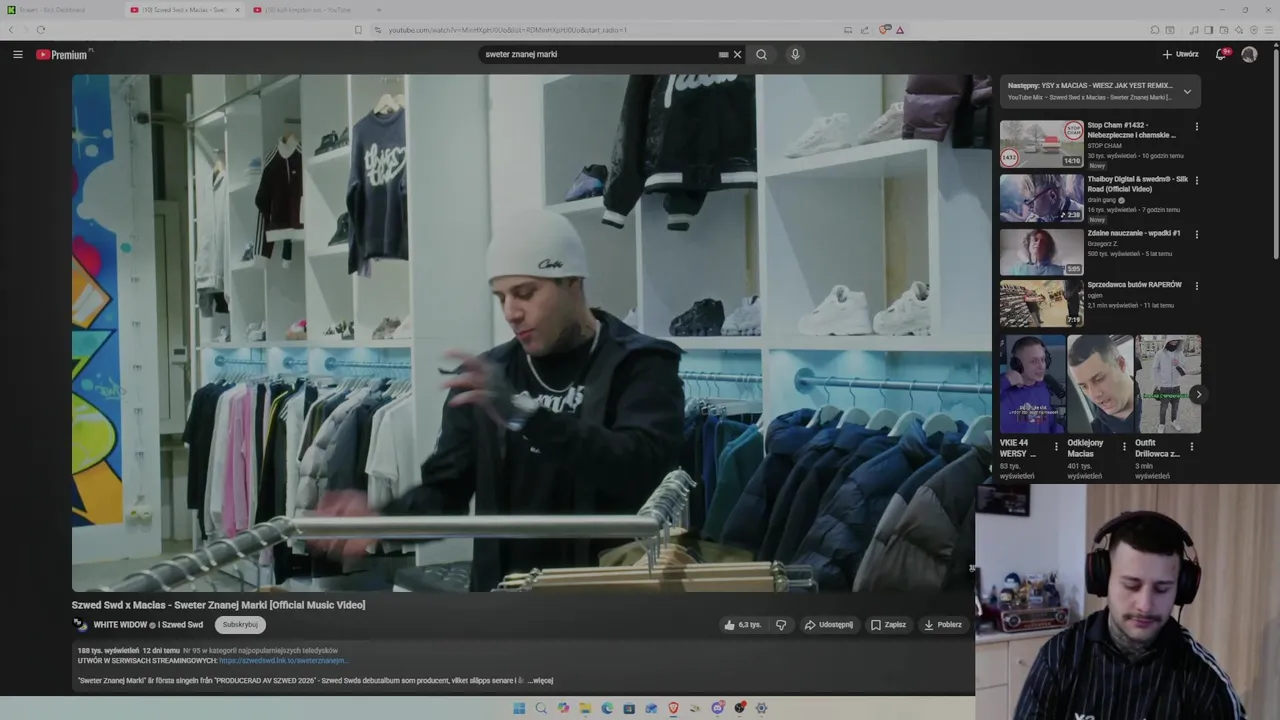Open the Outfit Drillowca short

point(1168,384)
